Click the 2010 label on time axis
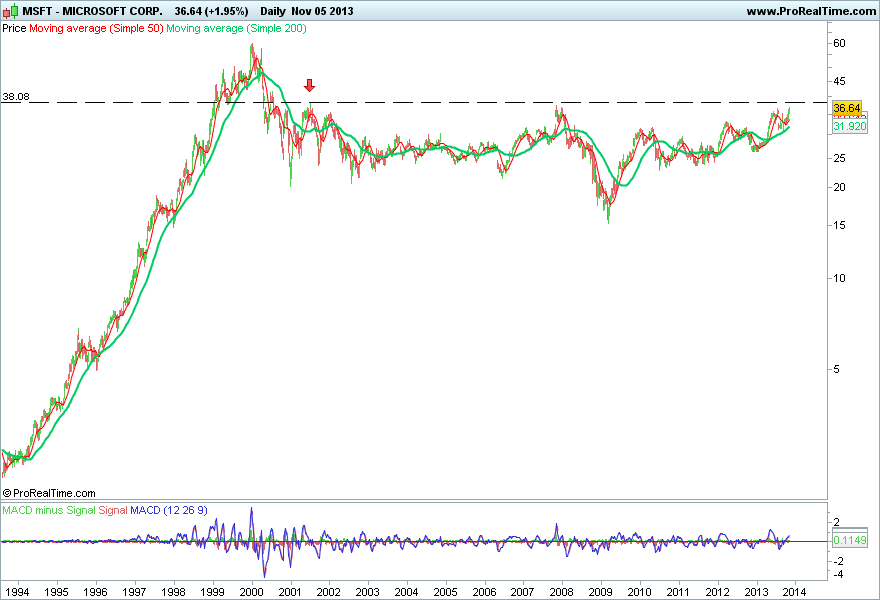This screenshot has width=880, height=600. pos(639,592)
